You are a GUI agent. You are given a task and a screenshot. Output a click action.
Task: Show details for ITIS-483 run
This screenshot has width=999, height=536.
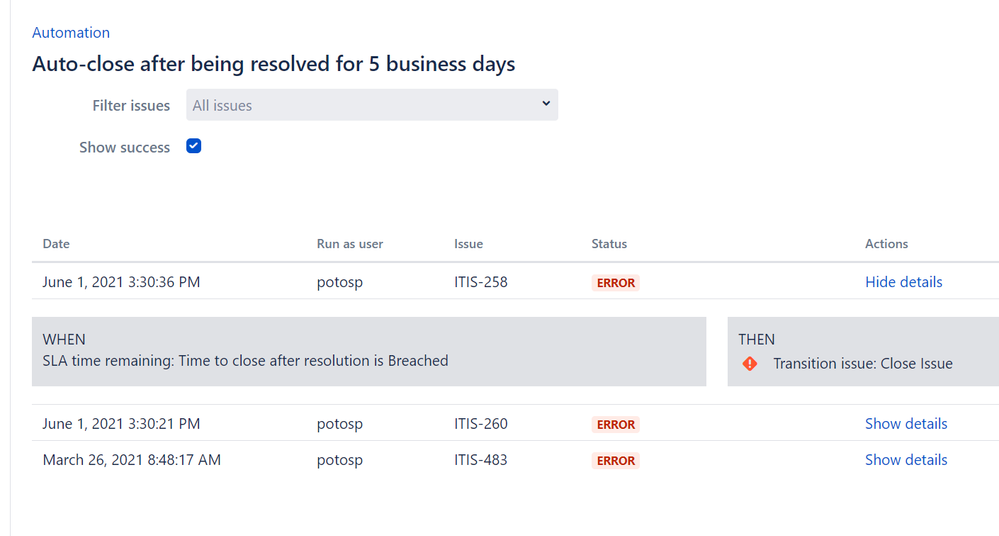coord(906,460)
